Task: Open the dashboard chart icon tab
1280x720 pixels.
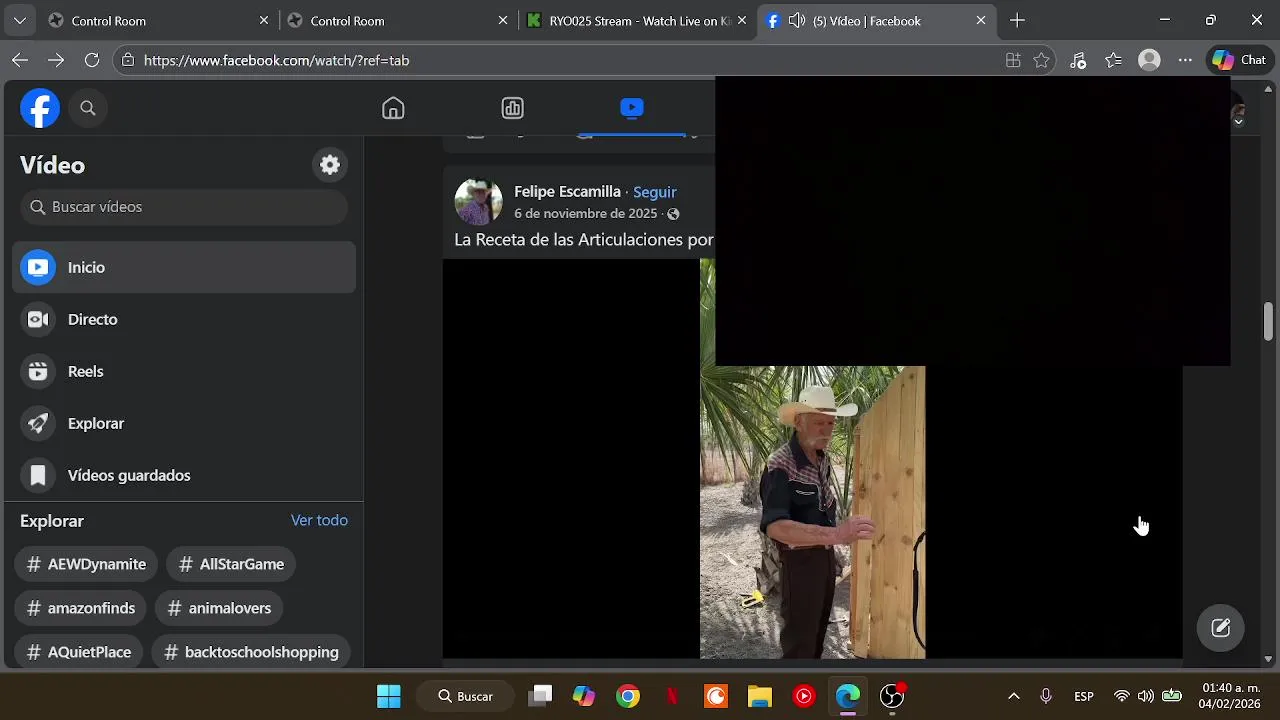Action: 512,108
